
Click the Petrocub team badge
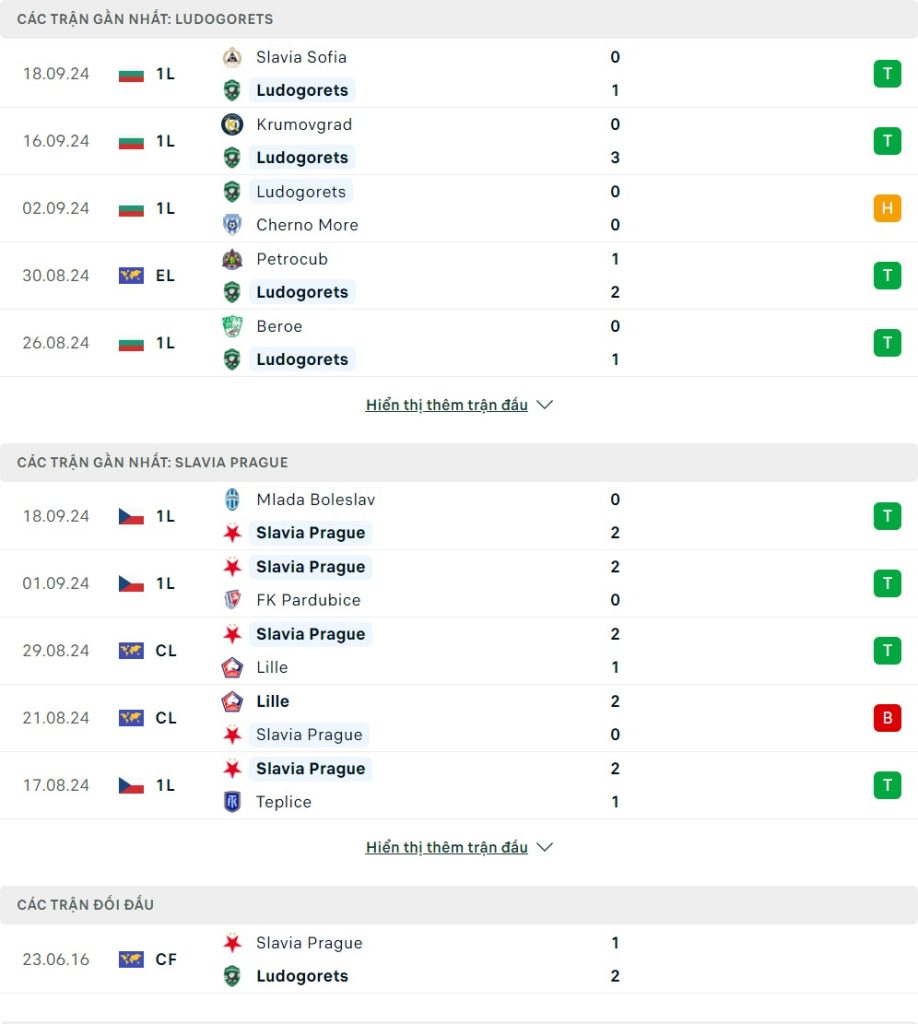coord(232,259)
